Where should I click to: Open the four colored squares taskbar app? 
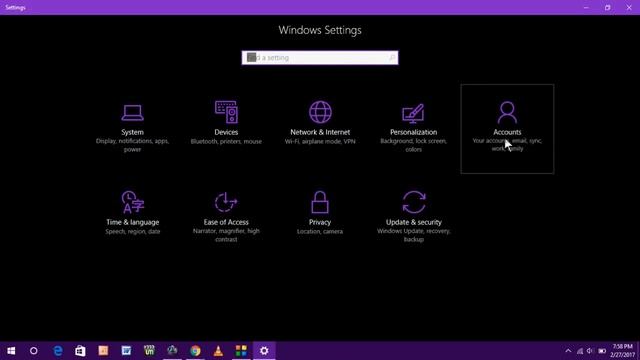pyautogui.click(x=241, y=351)
